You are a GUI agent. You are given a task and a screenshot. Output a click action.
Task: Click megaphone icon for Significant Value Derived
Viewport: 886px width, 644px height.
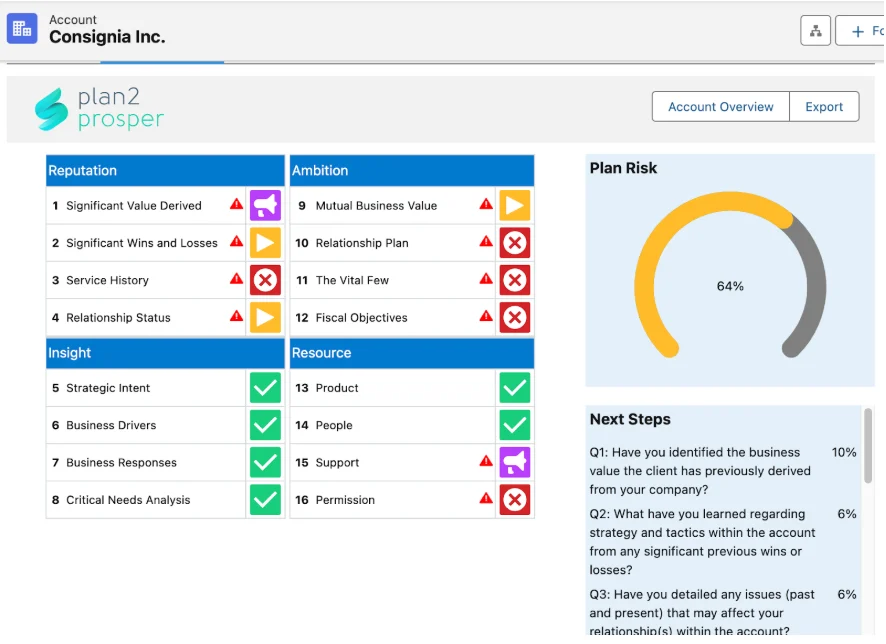[x=265, y=205]
